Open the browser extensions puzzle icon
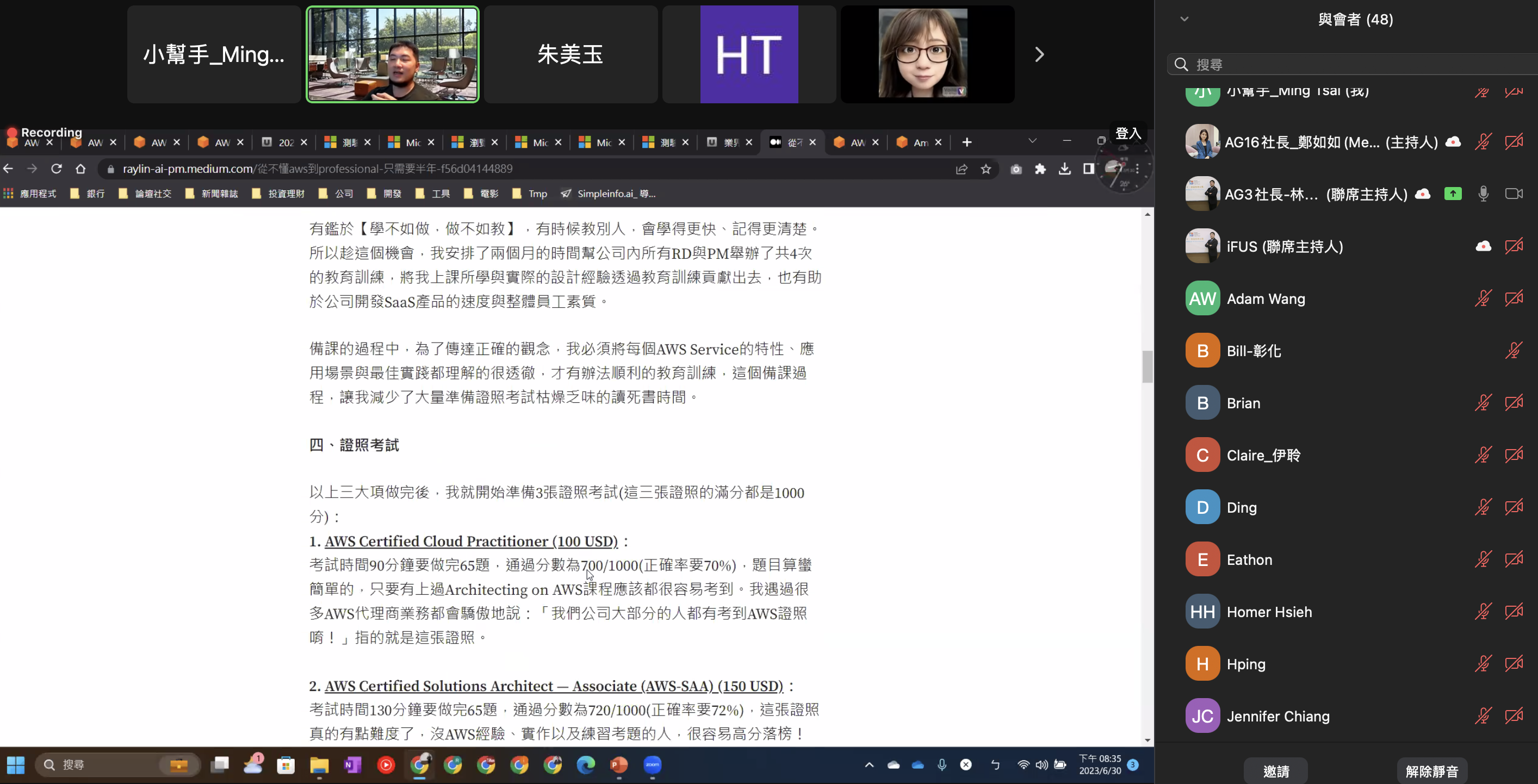This screenshot has height=784, width=1538. (x=1040, y=170)
